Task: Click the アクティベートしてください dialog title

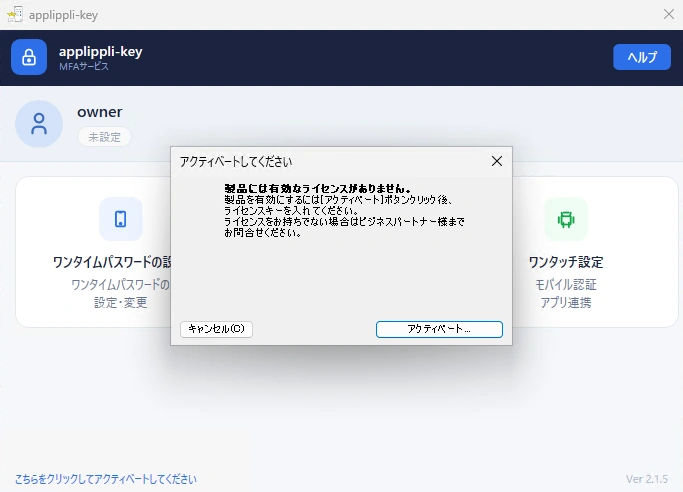Action: tap(236, 162)
